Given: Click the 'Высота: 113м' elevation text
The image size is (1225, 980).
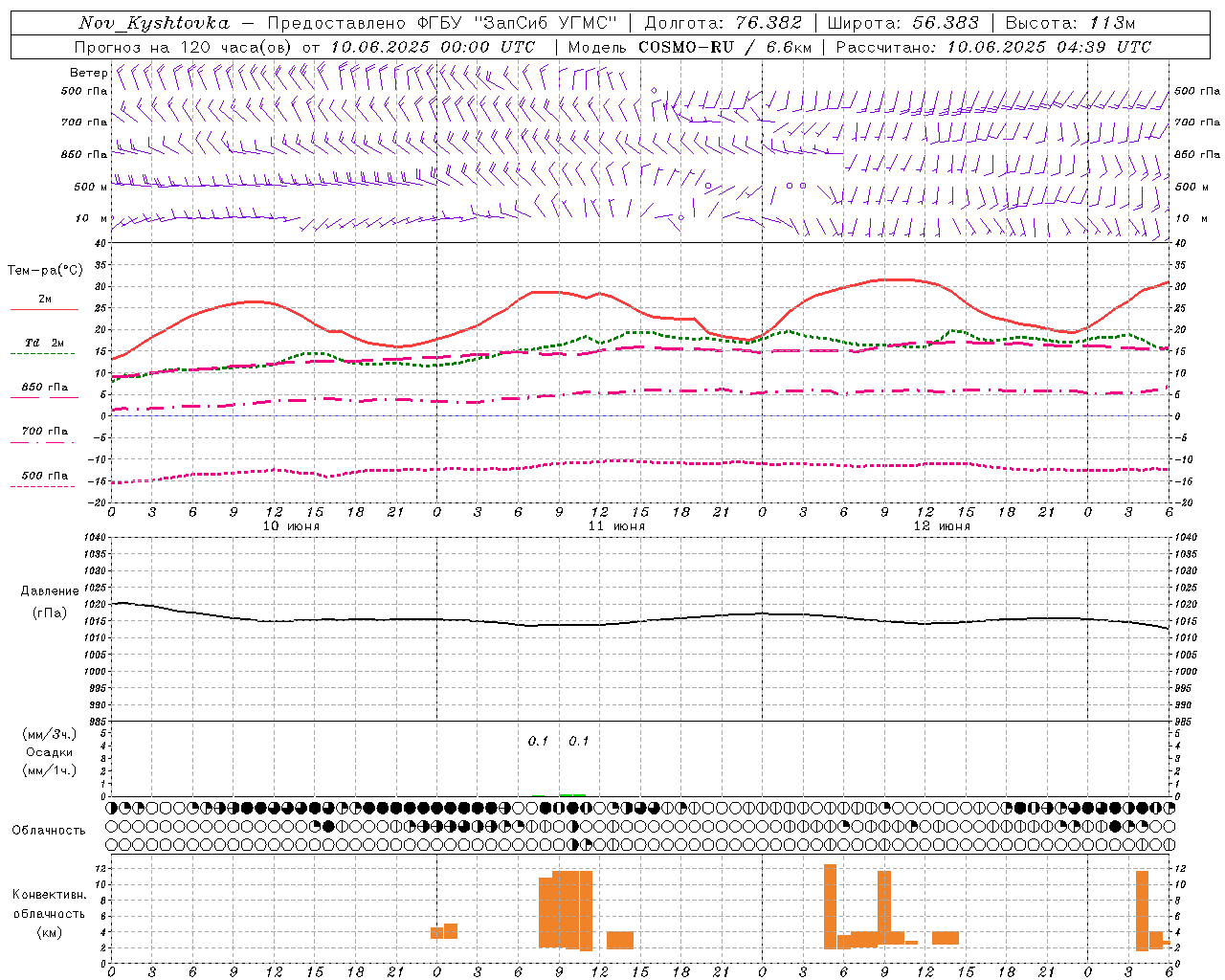Looking at the screenshot, I should (1070, 23).
